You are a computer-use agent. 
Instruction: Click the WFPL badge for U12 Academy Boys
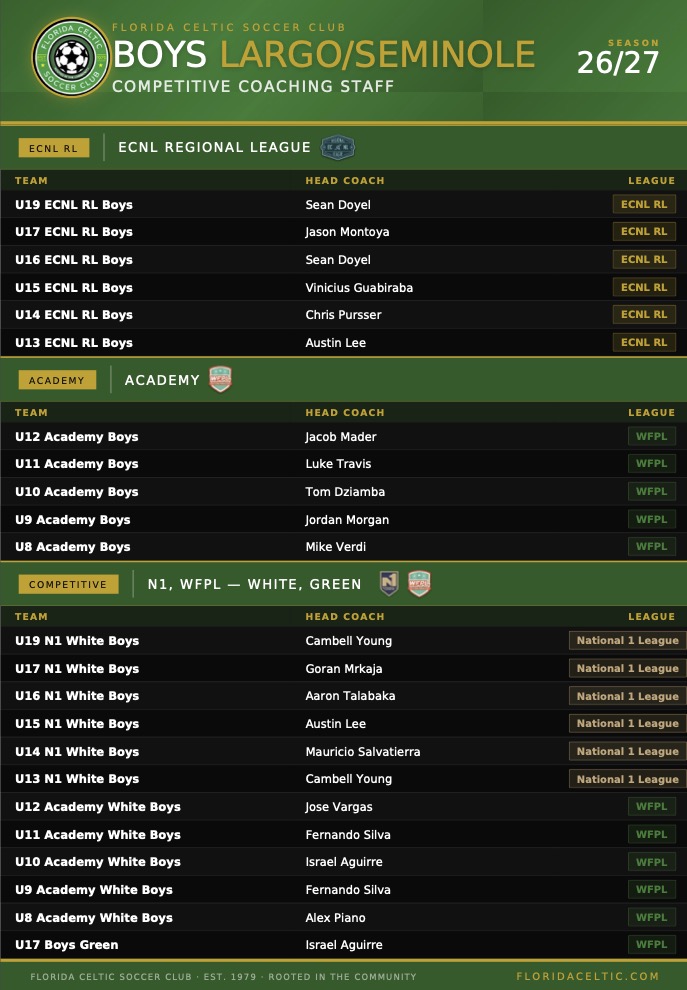(651, 436)
